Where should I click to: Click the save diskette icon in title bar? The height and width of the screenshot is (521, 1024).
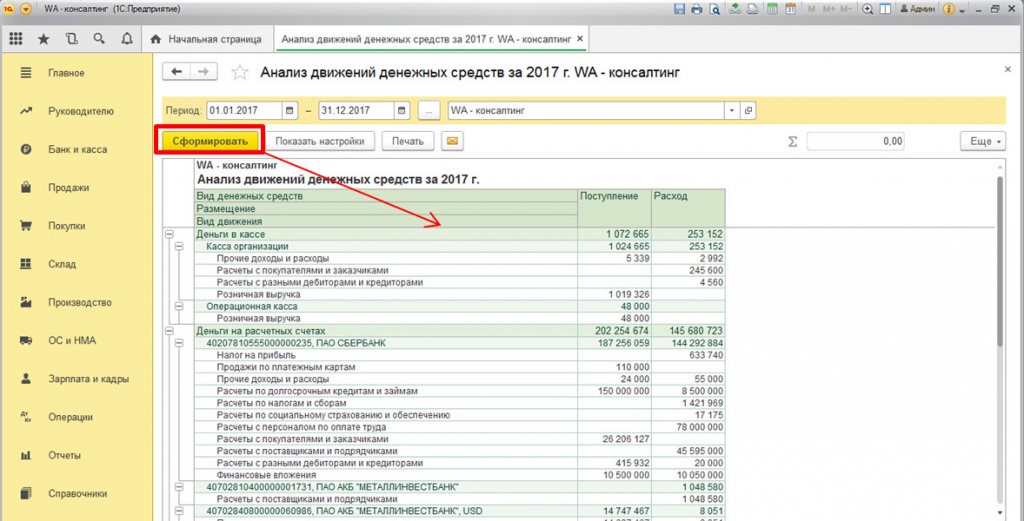click(680, 9)
